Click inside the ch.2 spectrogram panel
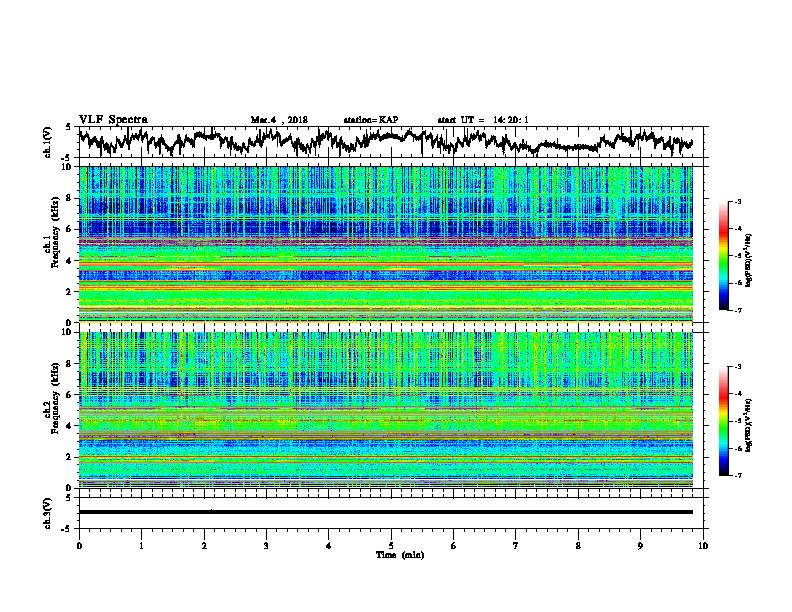Screen dimensions: 792x612 click(385, 410)
